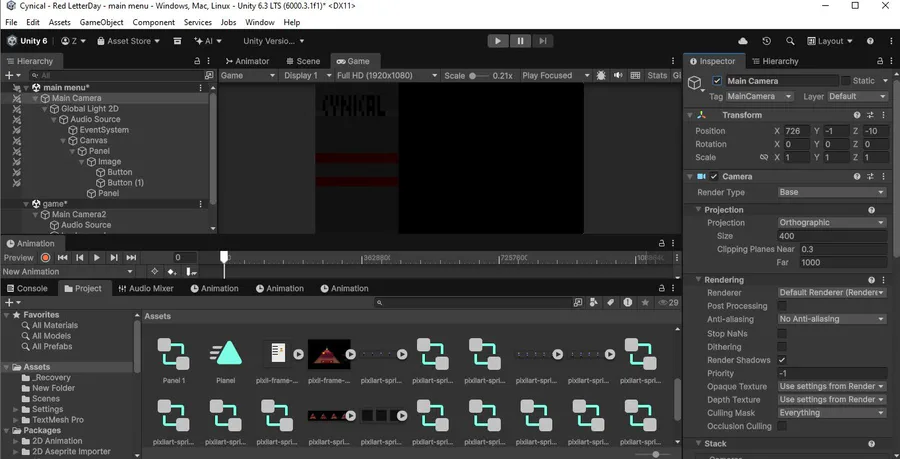The width and height of the screenshot is (900, 459).
Task: Open the Play Focused dropdown
Action: [x=556, y=75]
